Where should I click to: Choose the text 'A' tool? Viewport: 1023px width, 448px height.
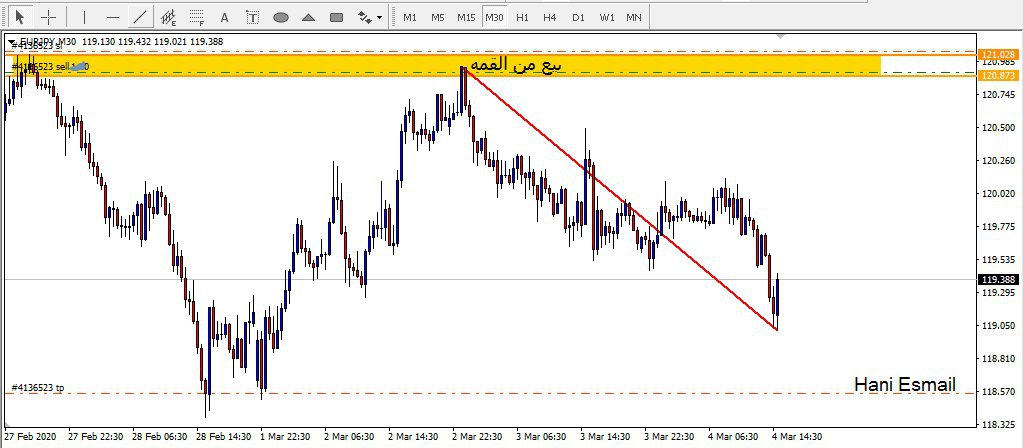pyautogui.click(x=224, y=17)
